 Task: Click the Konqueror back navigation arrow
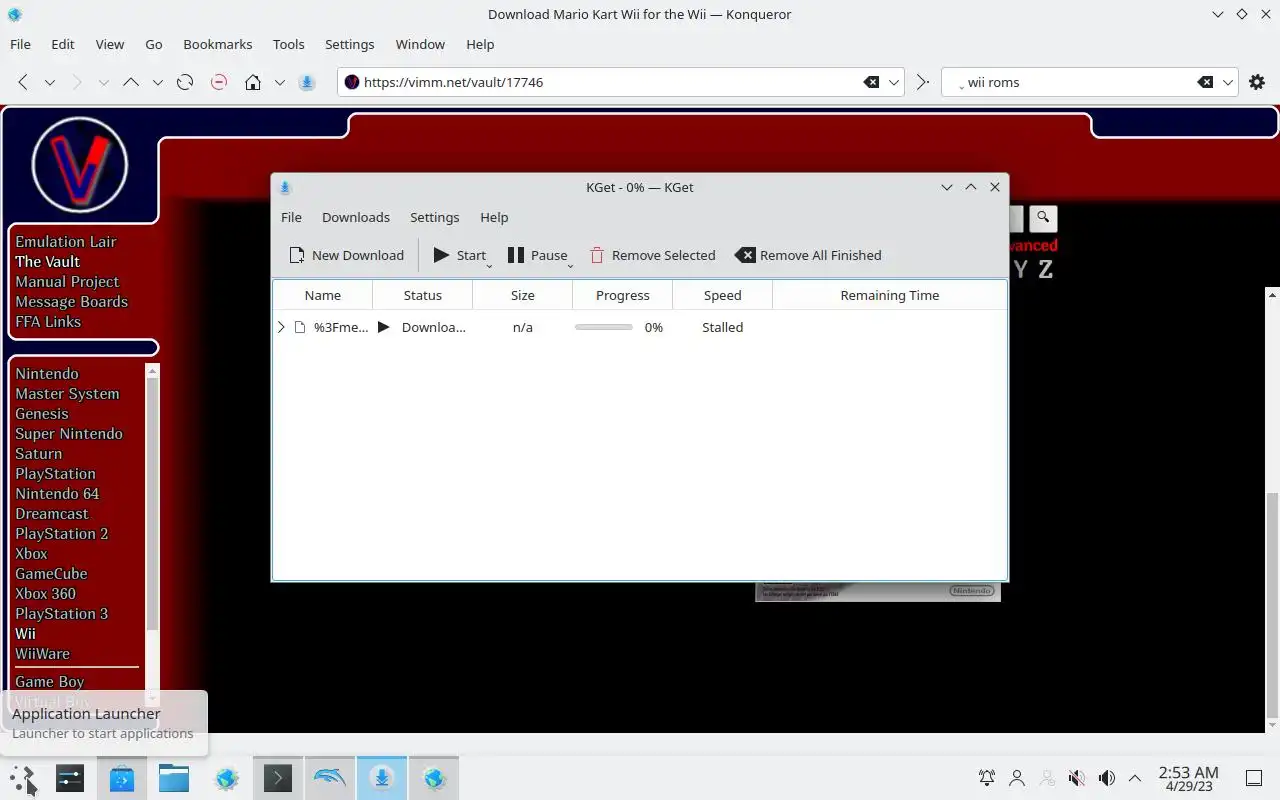click(x=23, y=82)
